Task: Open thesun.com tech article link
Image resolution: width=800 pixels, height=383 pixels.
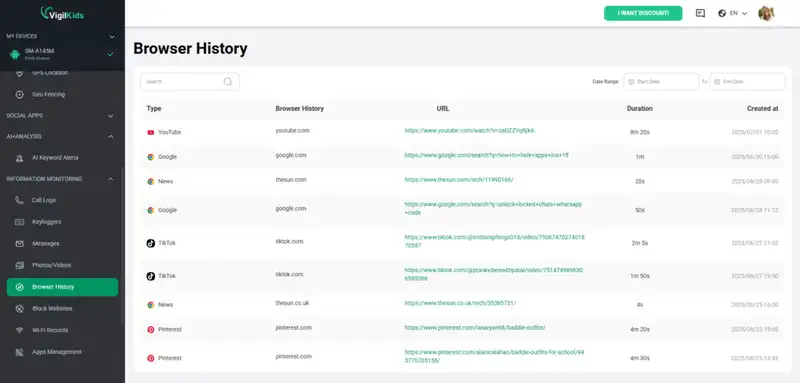Action: 459,180
